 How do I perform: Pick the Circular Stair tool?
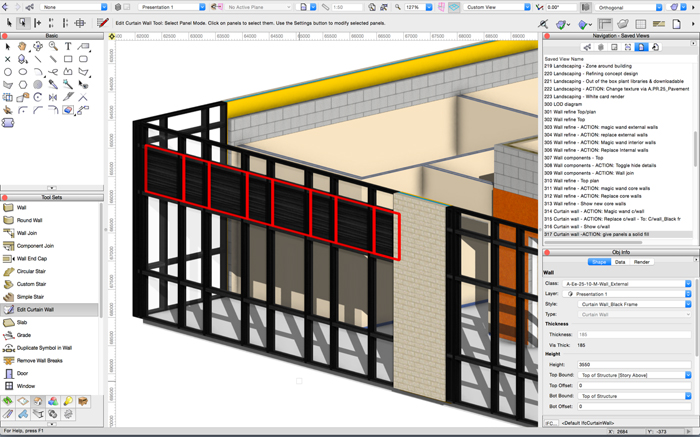pyautogui.click(x=31, y=271)
